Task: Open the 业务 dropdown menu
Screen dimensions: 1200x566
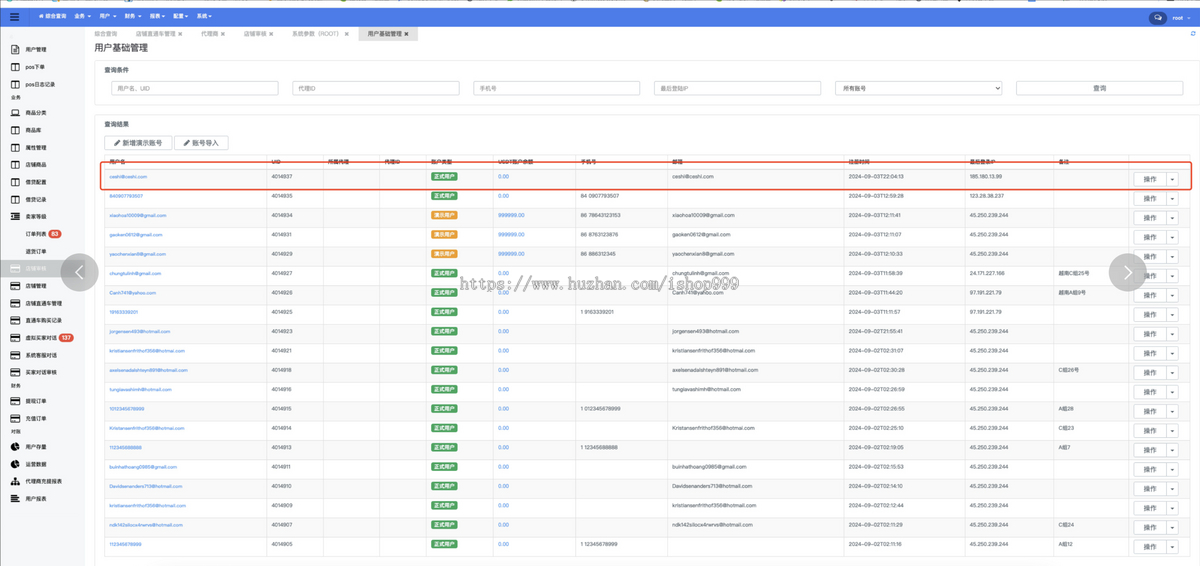Action: coord(82,16)
